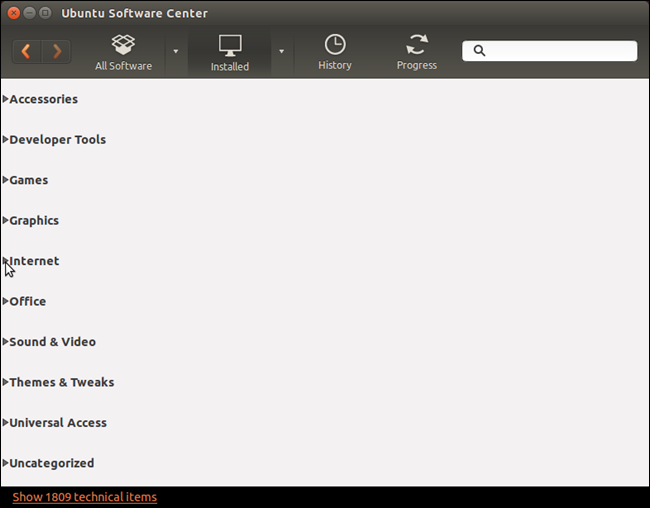The height and width of the screenshot is (508, 650).
Task: Open the All Software view
Action: click(123, 53)
